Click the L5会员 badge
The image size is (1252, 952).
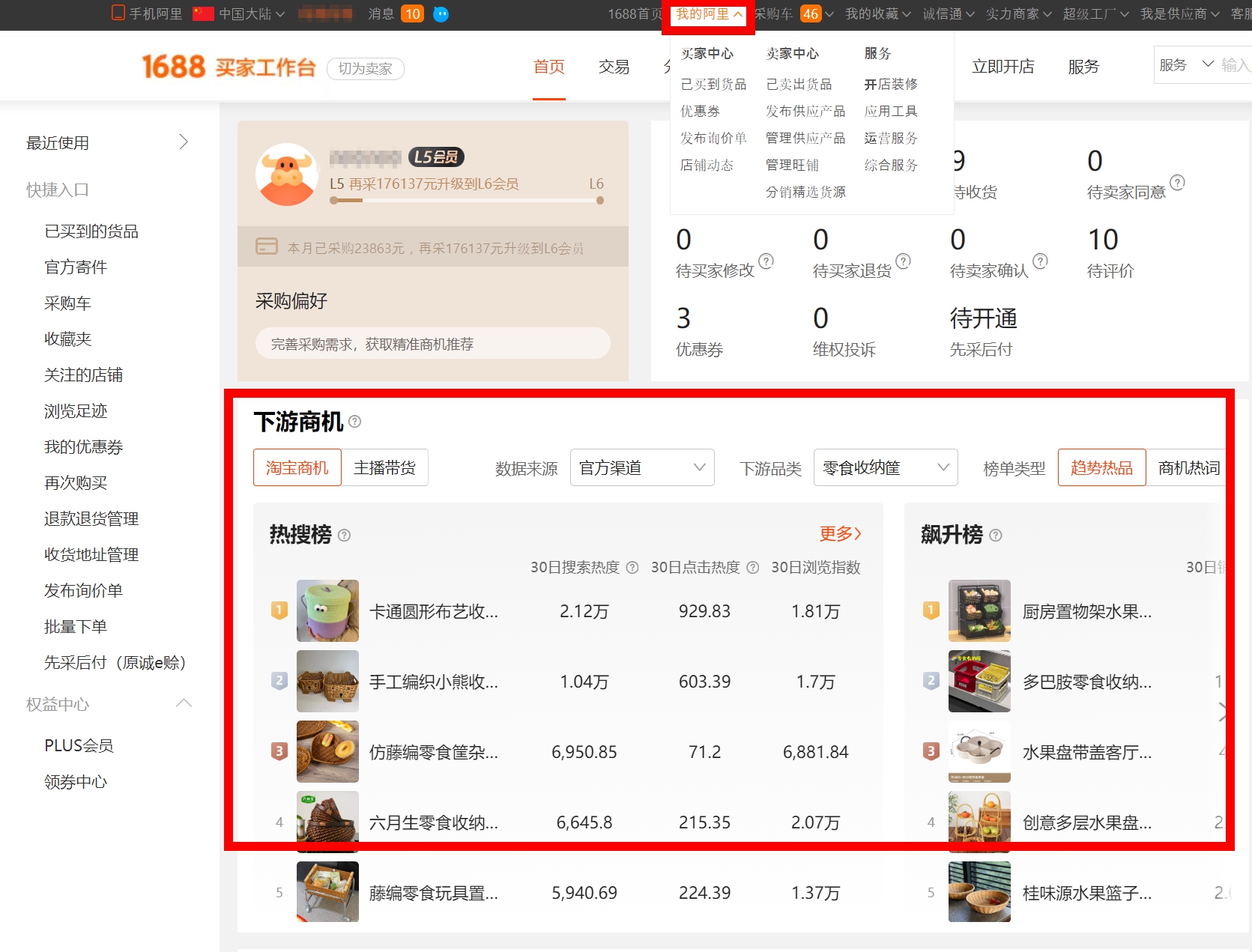pos(436,157)
